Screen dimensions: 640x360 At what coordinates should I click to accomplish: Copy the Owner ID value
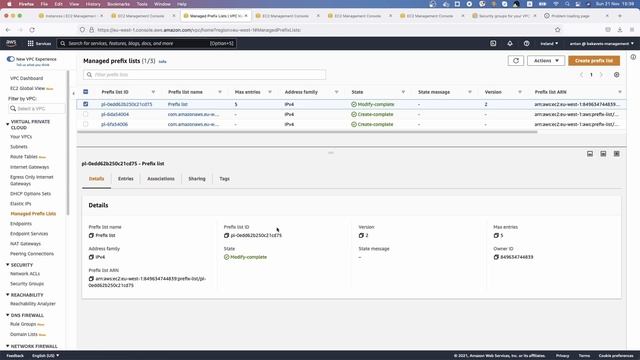[496, 257]
